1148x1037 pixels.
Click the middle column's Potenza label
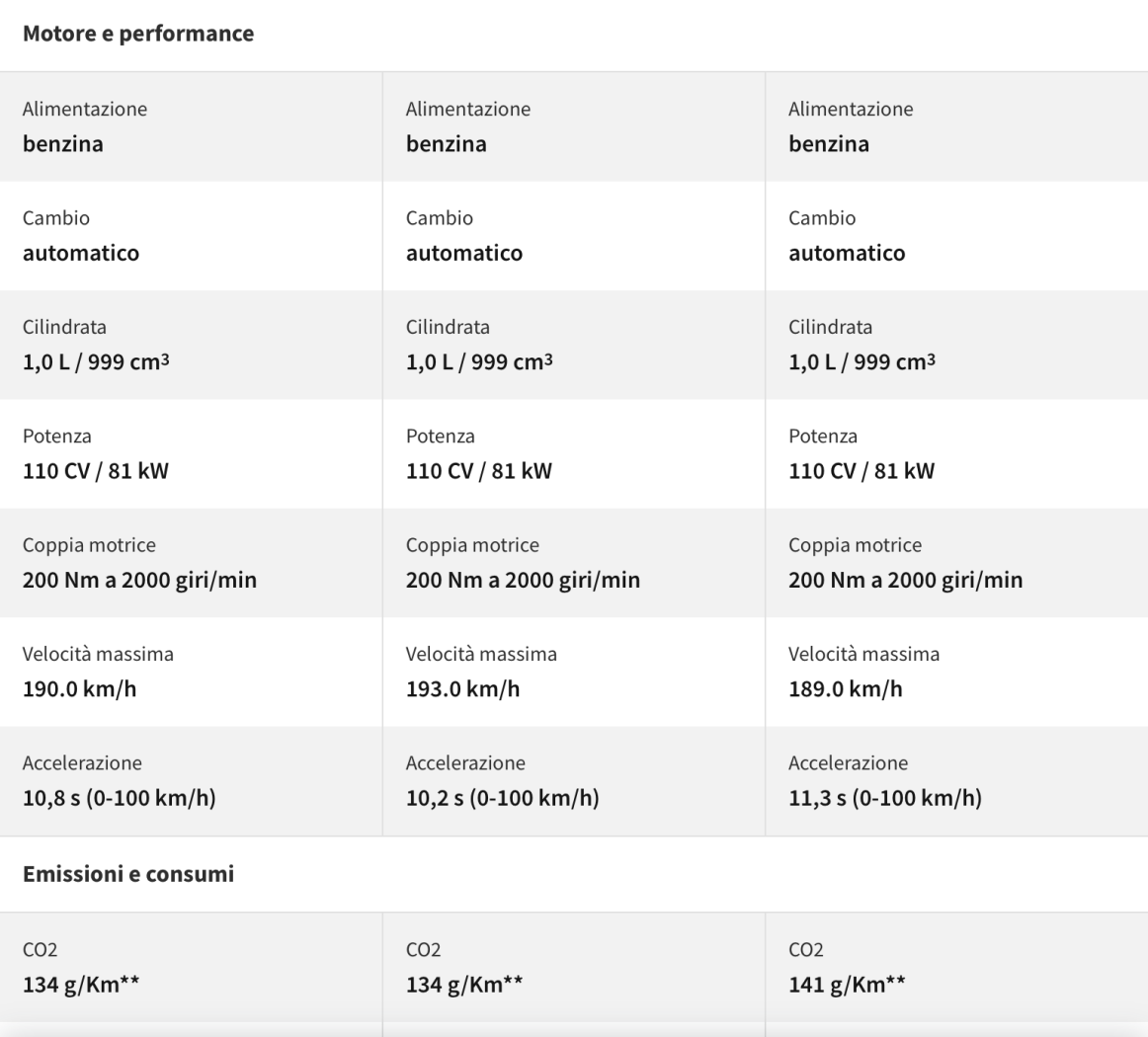pyautogui.click(x=440, y=436)
